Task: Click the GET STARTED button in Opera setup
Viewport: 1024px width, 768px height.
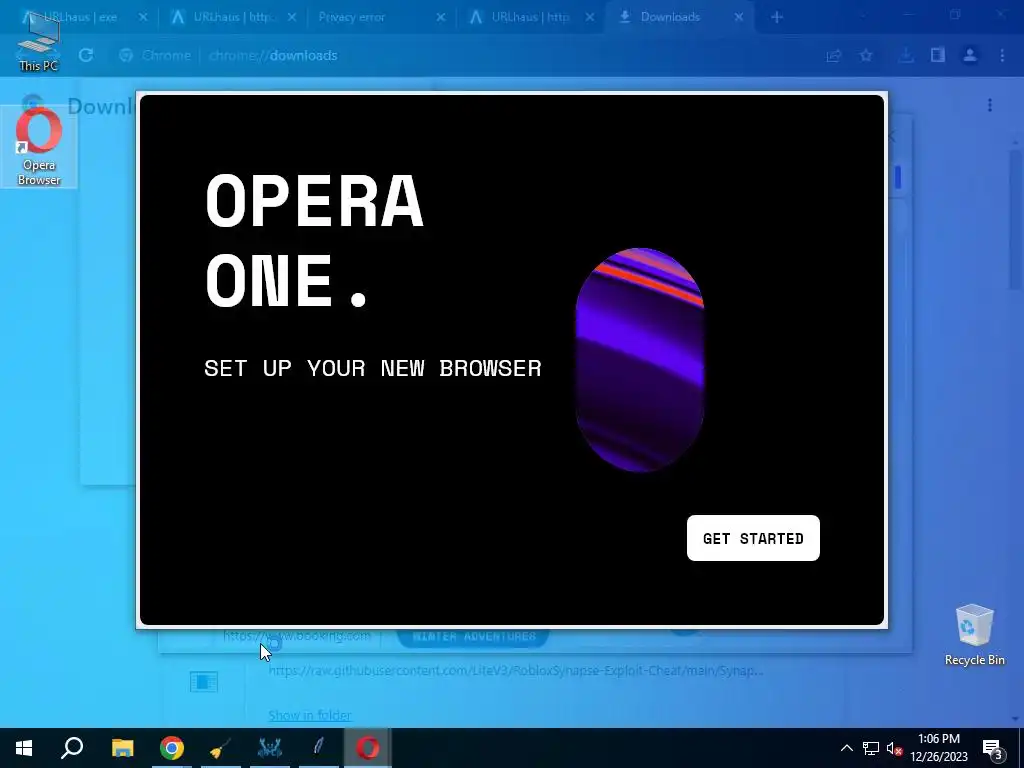Action: pos(753,538)
